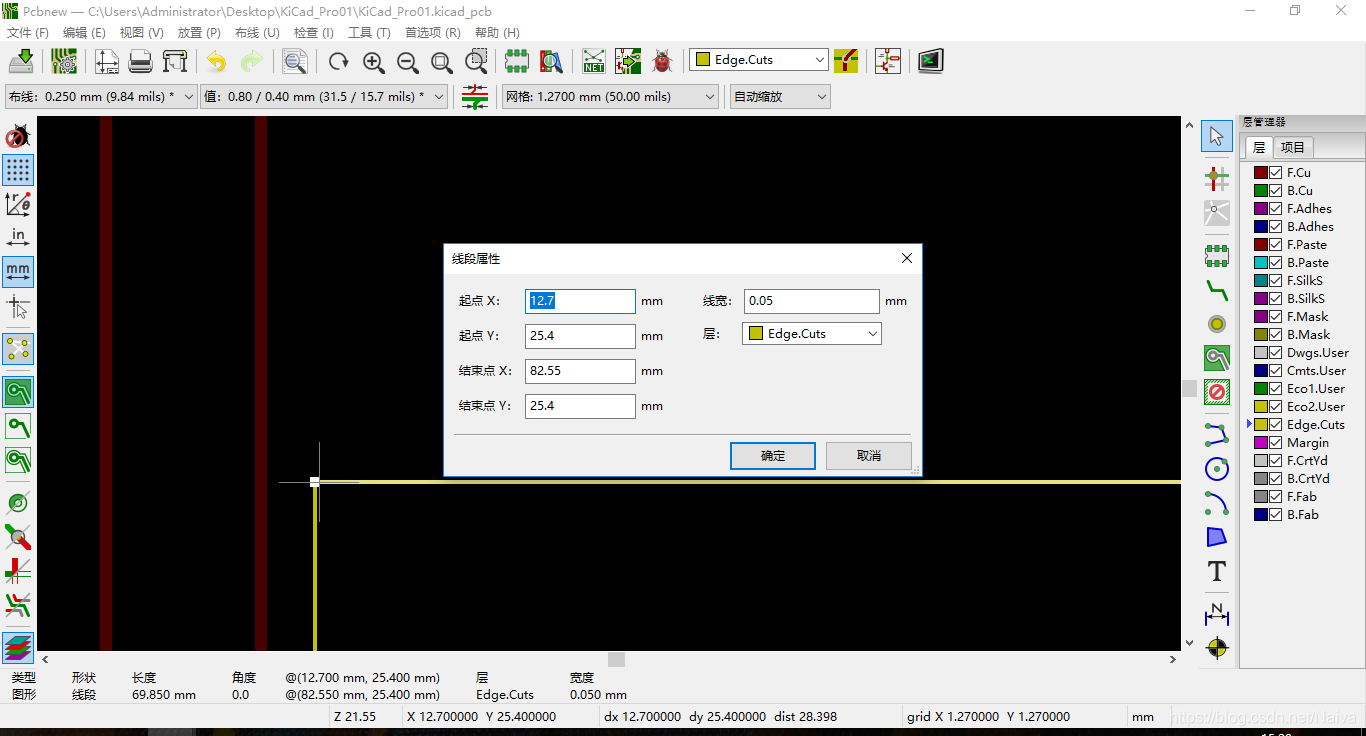1366x736 pixels.
Task: Open the 工具 menu
Action: [368, 32]
